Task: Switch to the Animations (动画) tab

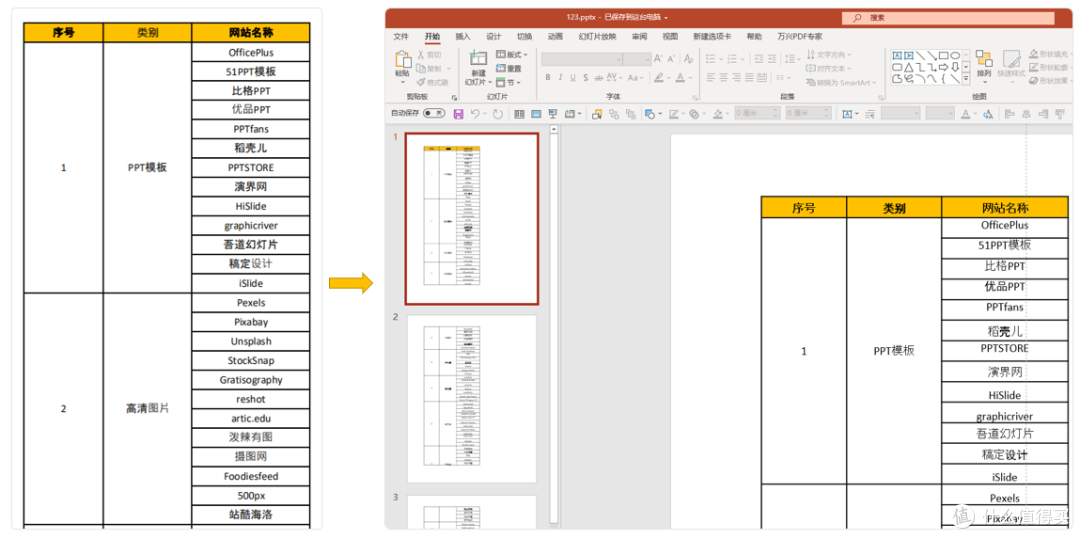Action: tap(555, 36)
